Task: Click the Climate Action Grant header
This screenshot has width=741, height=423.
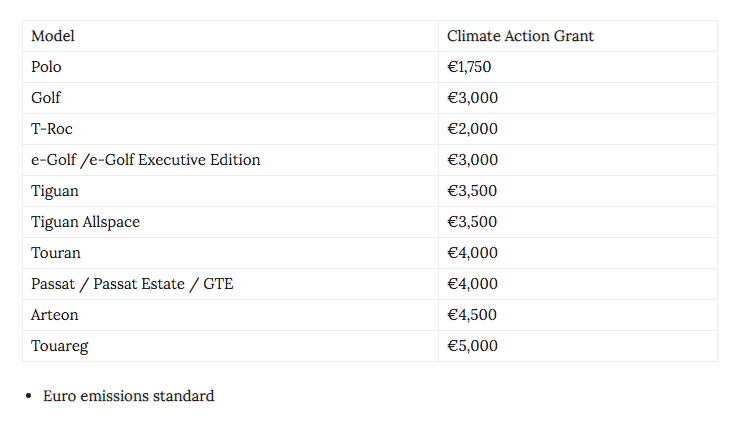Action: coord(520,36)
